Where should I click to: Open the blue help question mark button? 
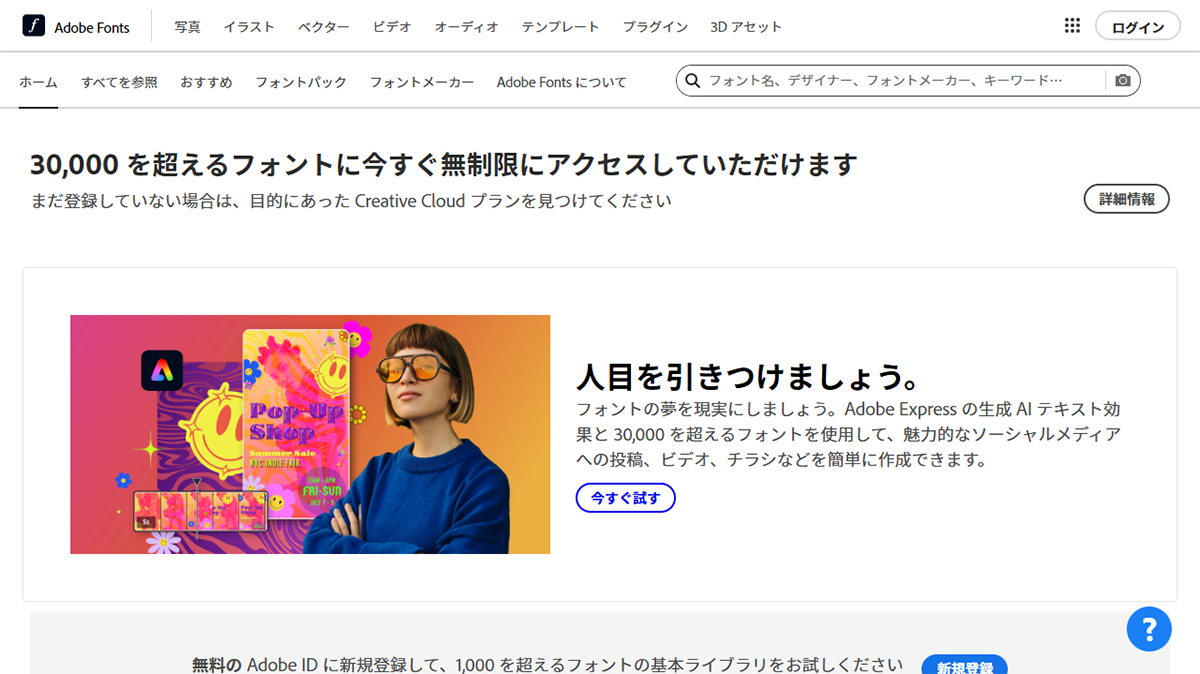coord(1149,629)
